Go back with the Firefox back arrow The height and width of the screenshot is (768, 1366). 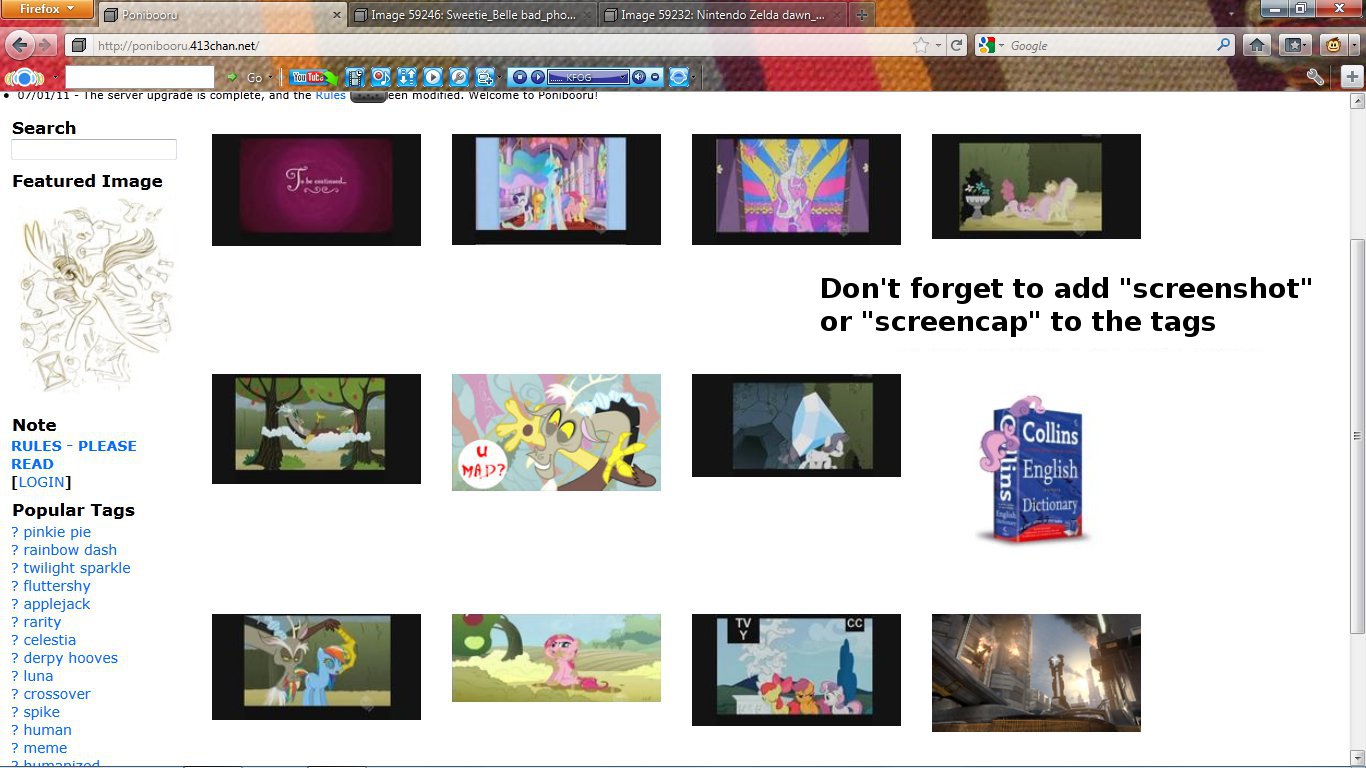pyautogui.click(x=20, y=45)
